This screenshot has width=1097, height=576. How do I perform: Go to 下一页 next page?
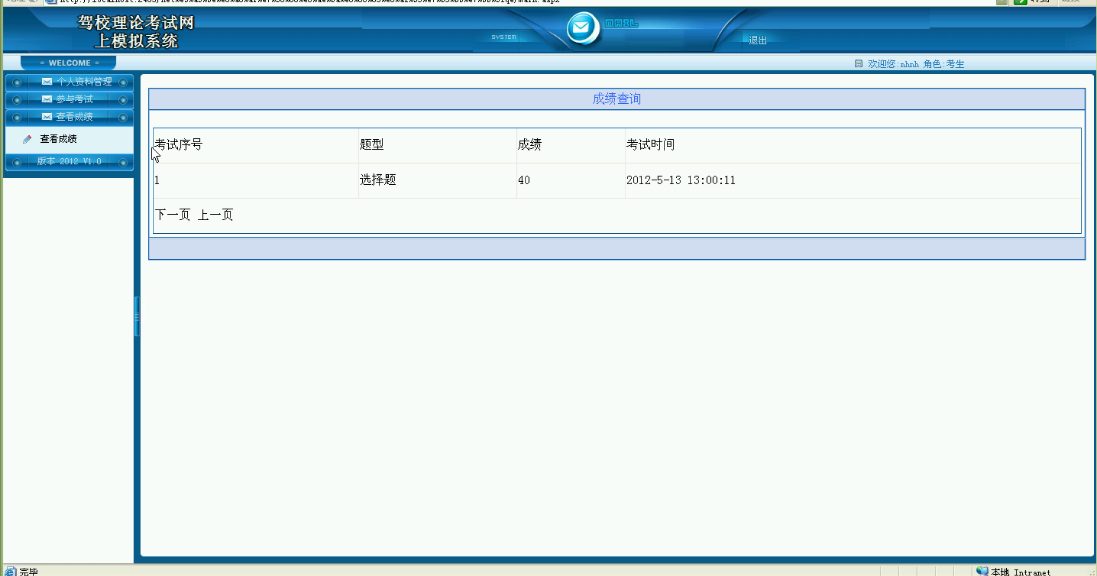click(x=172, y=215)
